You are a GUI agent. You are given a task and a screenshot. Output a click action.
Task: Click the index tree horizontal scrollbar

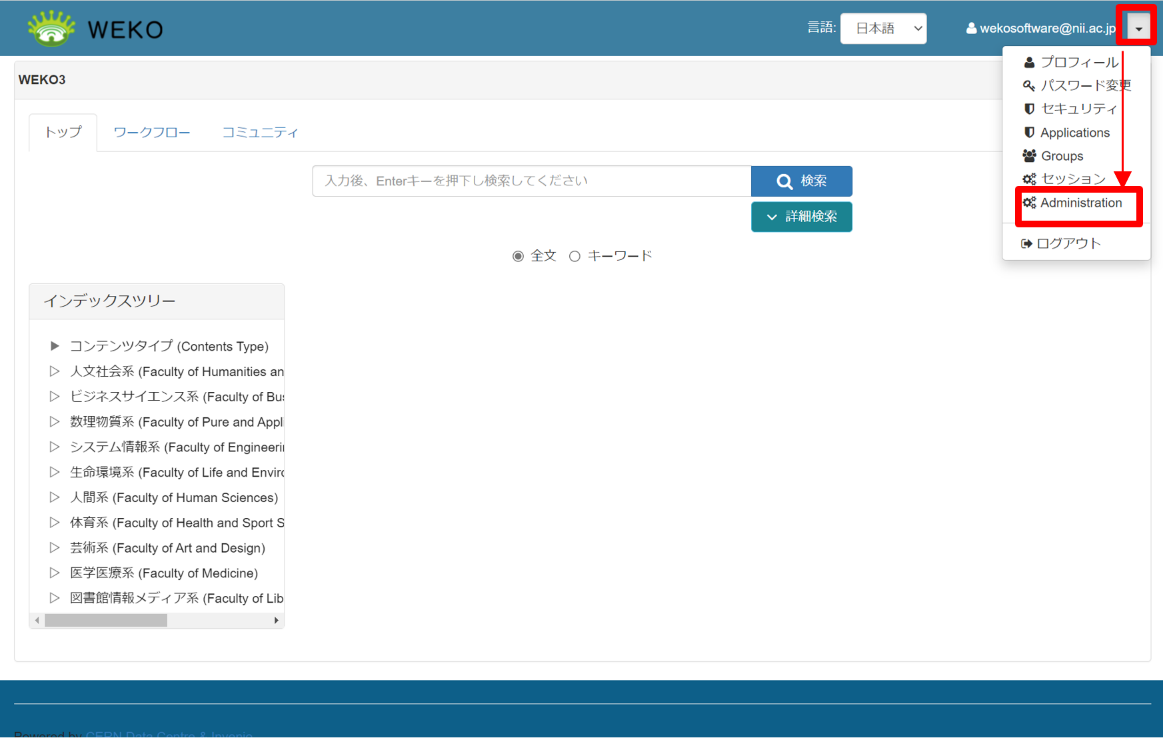(x=106, y=621)
